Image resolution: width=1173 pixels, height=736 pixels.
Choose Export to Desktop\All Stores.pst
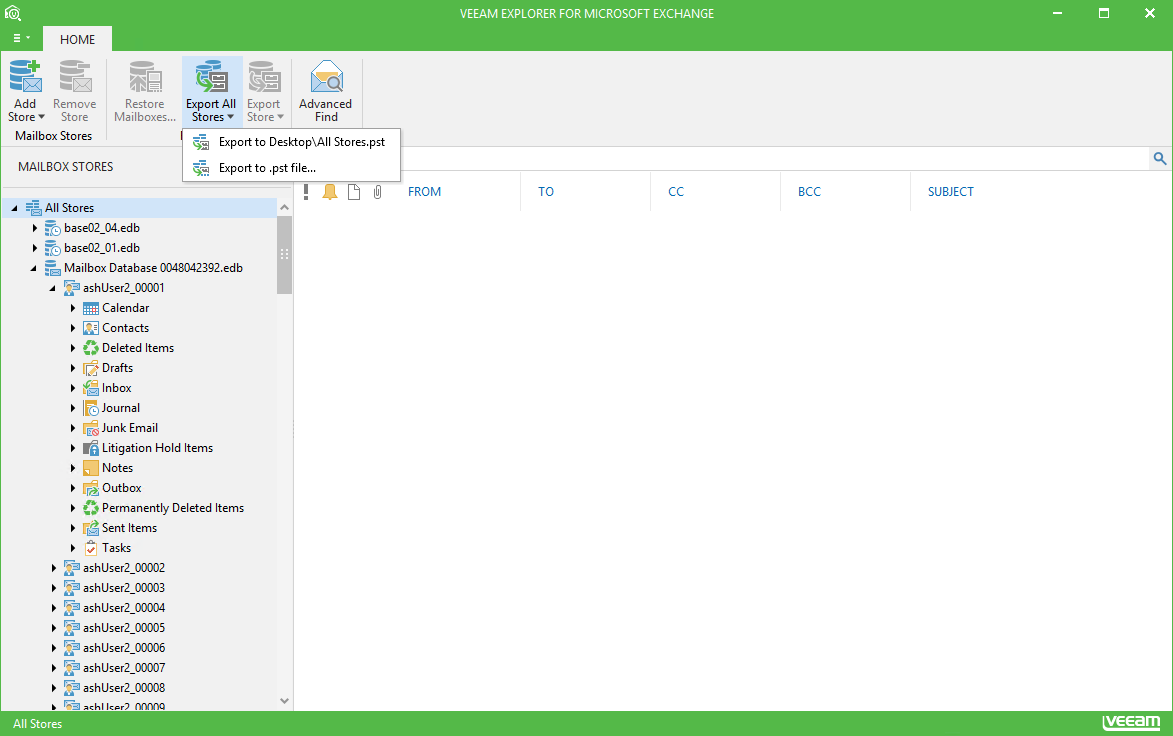click(291, 142)
